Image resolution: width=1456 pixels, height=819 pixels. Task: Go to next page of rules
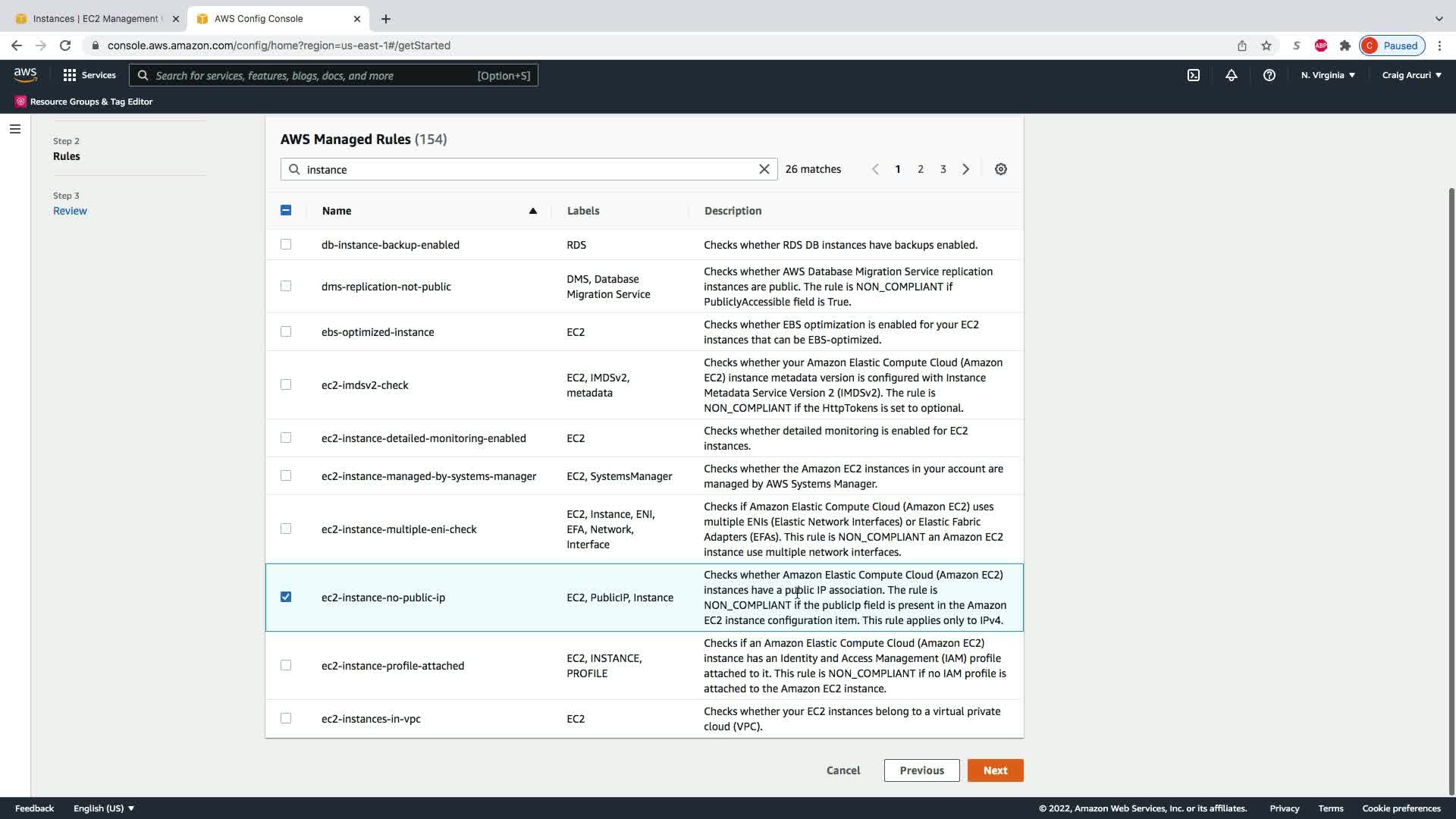(x=966, y=169)
